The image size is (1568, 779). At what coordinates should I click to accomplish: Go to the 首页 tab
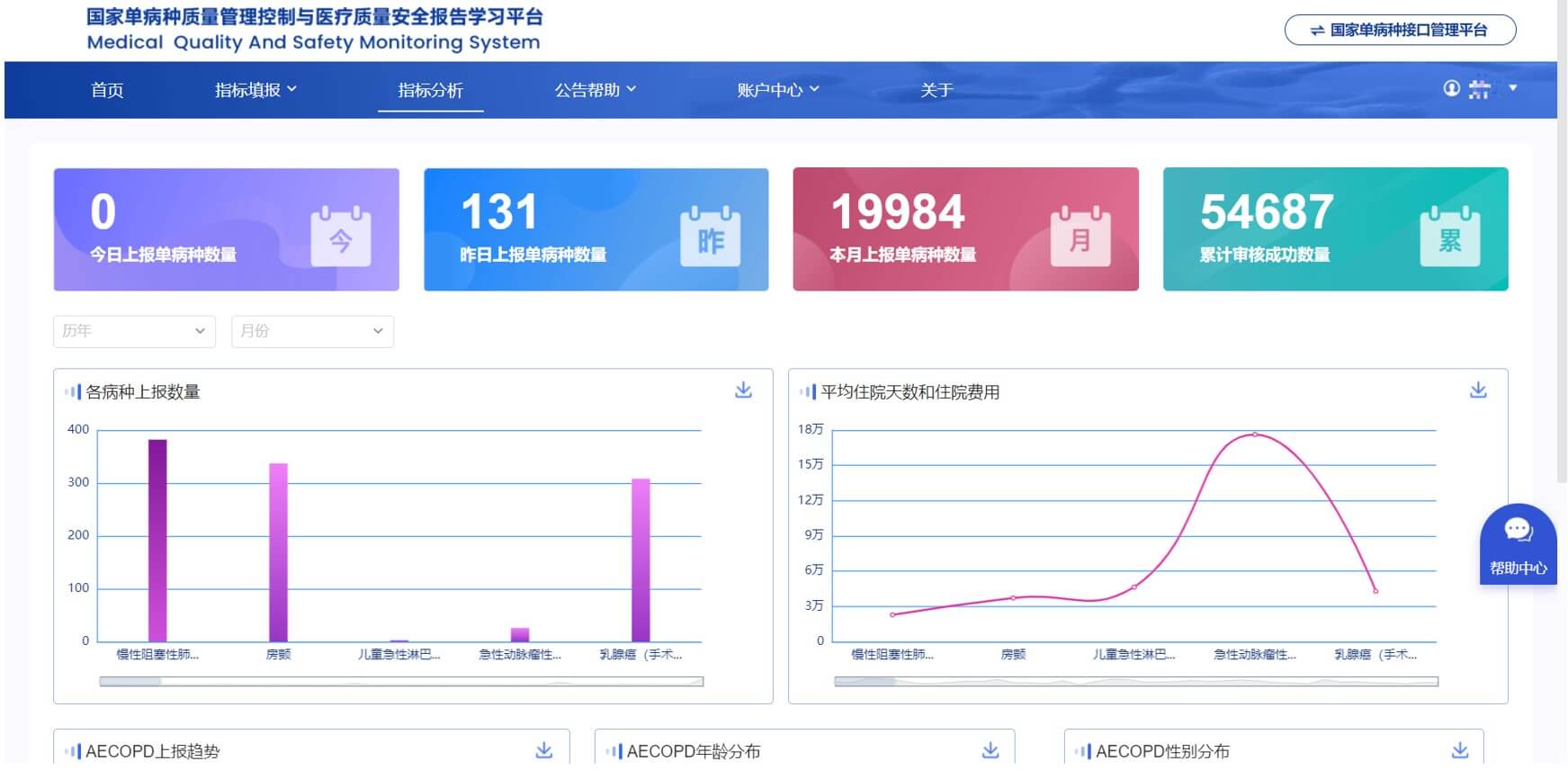click(x=107, y=90)
